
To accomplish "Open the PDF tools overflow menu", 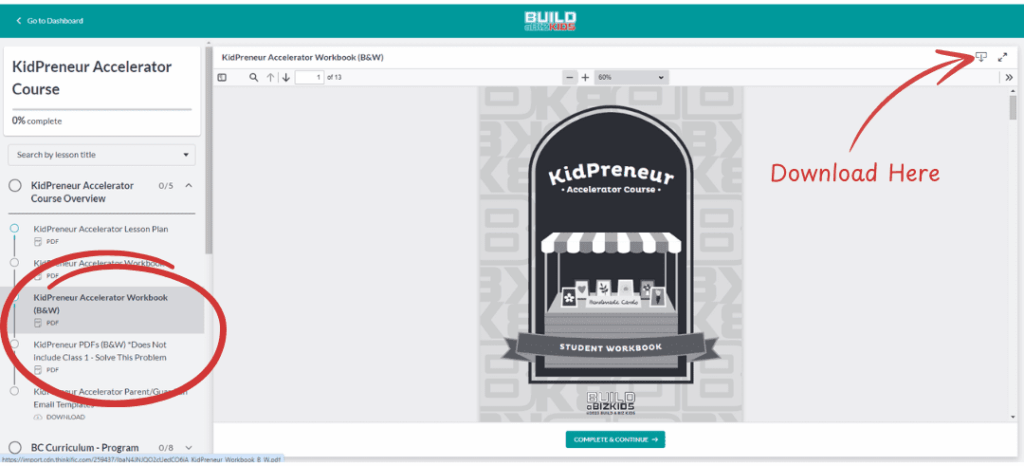I will (1008, 78).
